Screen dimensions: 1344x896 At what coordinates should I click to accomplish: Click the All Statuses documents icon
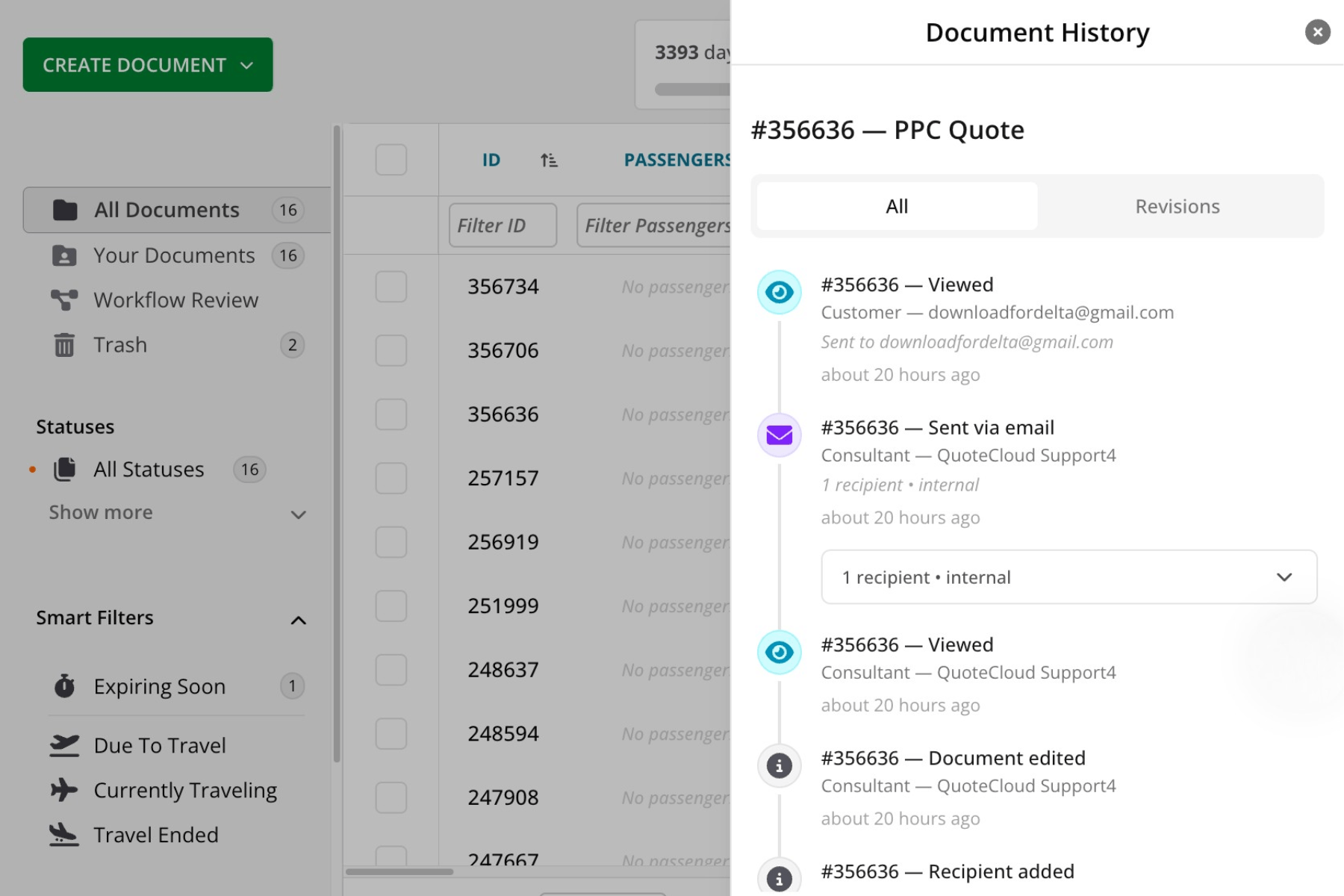tap(65, 470)
